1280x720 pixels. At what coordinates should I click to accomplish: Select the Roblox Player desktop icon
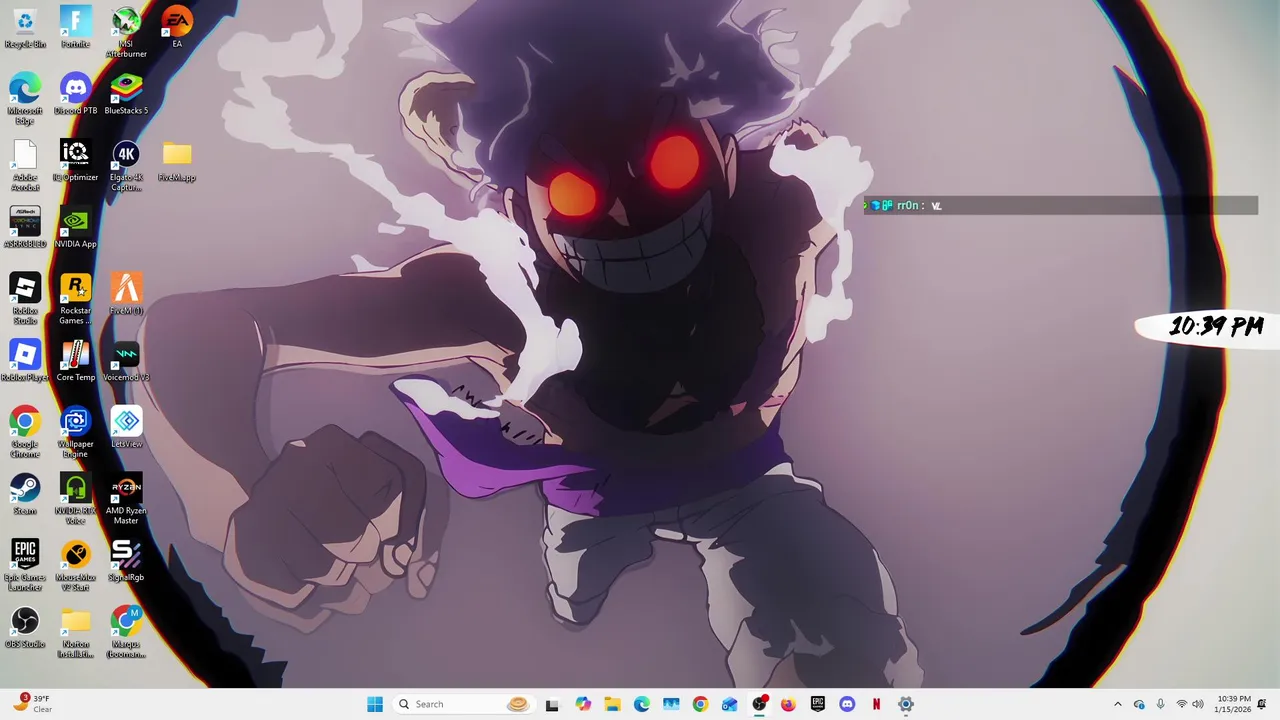25,361
